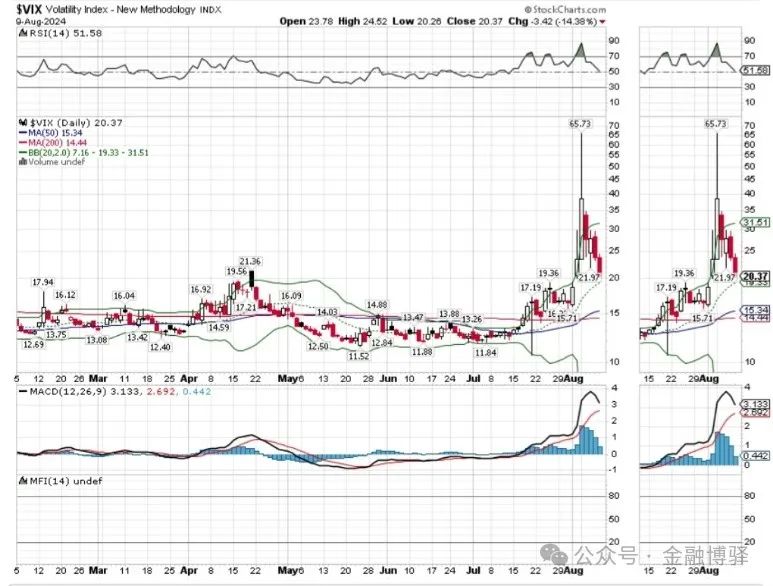Click the 51.58 RSI value tag
This screenshot has width=773, height=586.
(756, 70)
